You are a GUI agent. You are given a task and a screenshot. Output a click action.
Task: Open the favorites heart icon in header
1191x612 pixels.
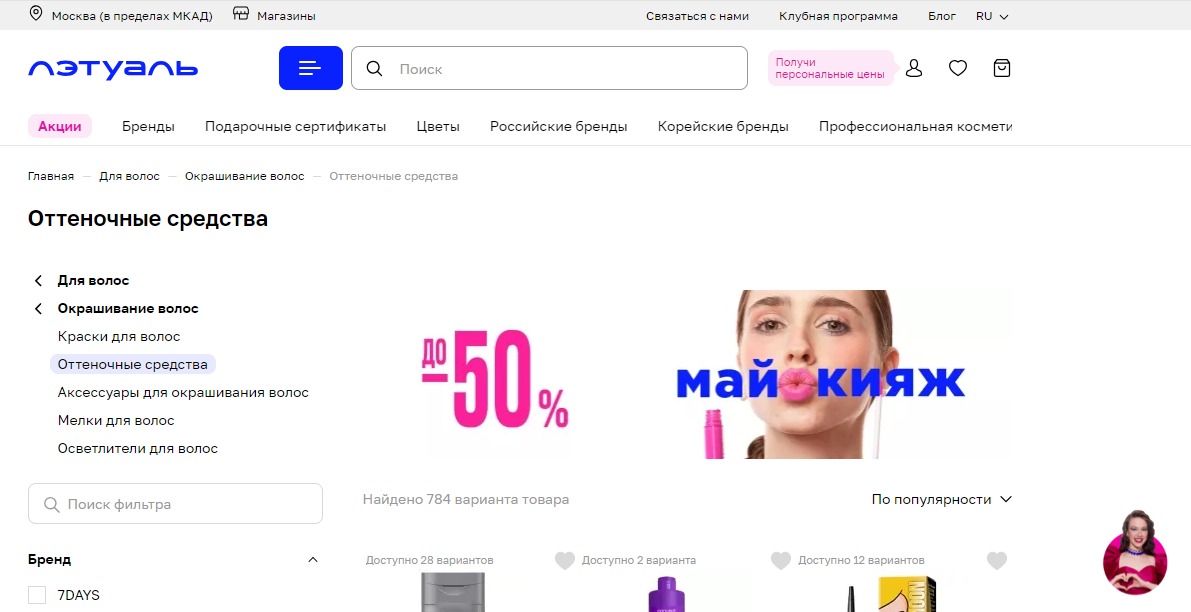click(x=958, y=68)
